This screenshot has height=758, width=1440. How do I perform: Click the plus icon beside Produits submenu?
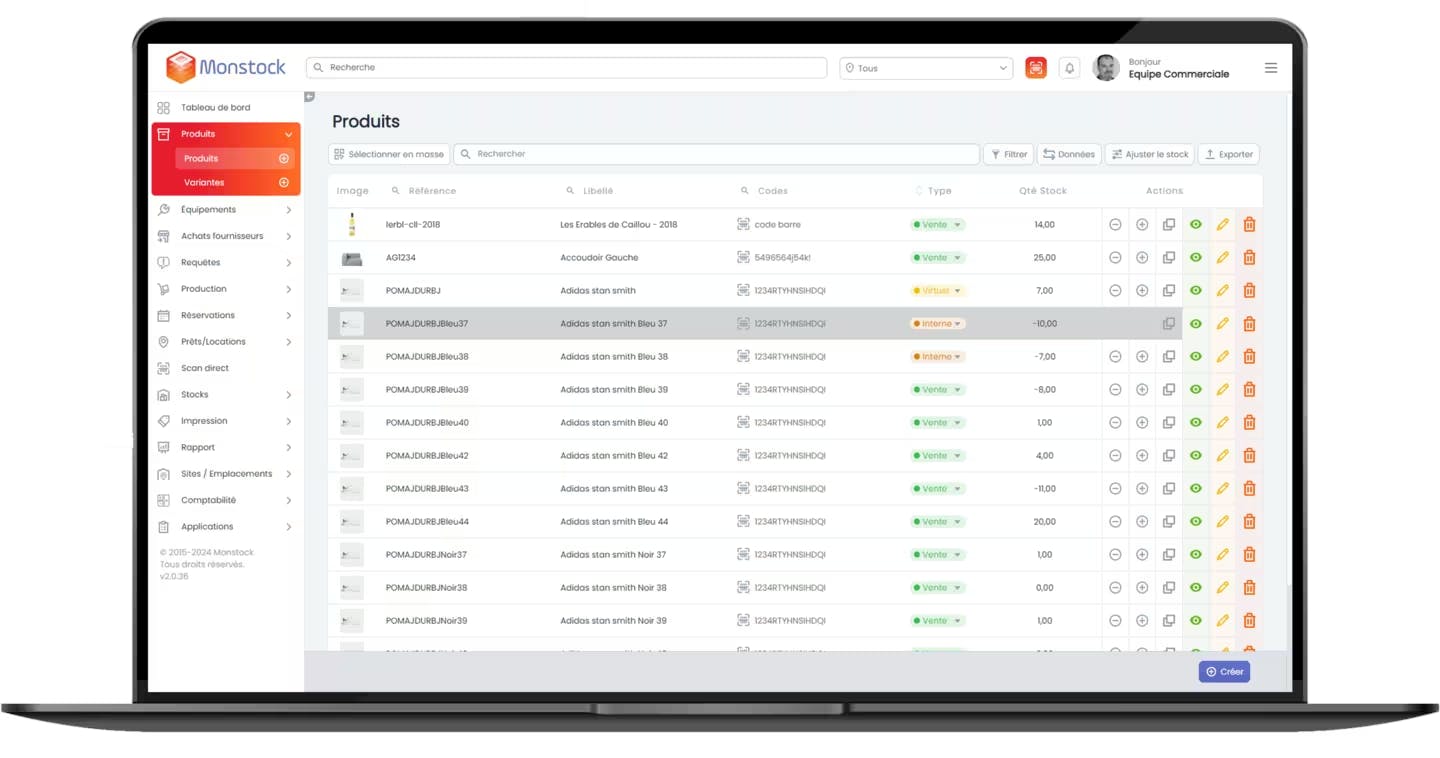(x=284, y=159)
